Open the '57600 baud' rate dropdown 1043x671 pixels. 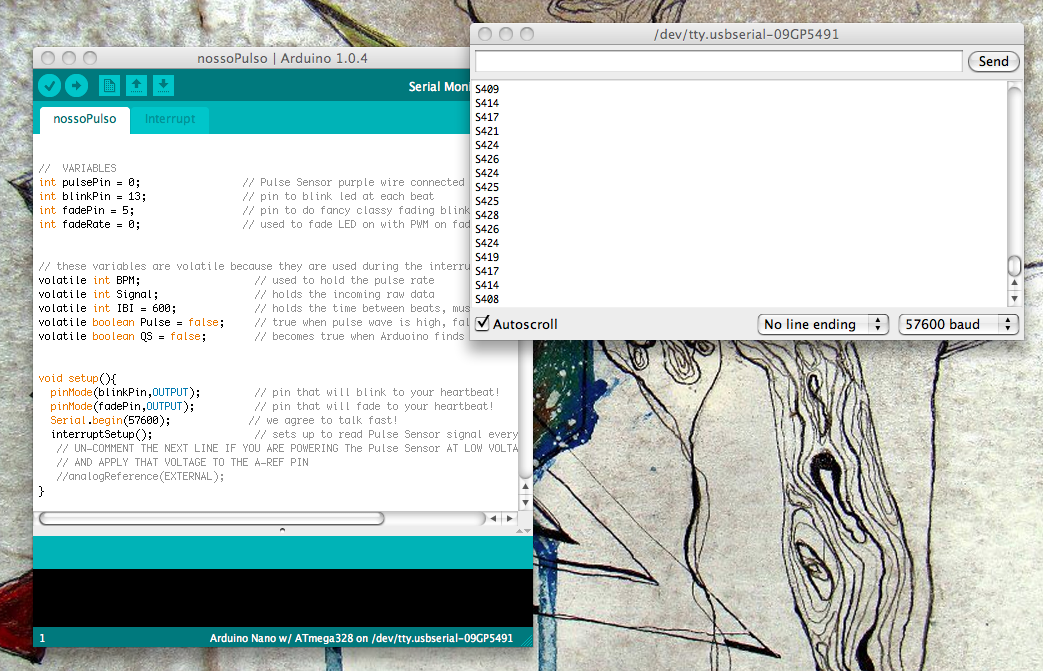tap(958, 324)
